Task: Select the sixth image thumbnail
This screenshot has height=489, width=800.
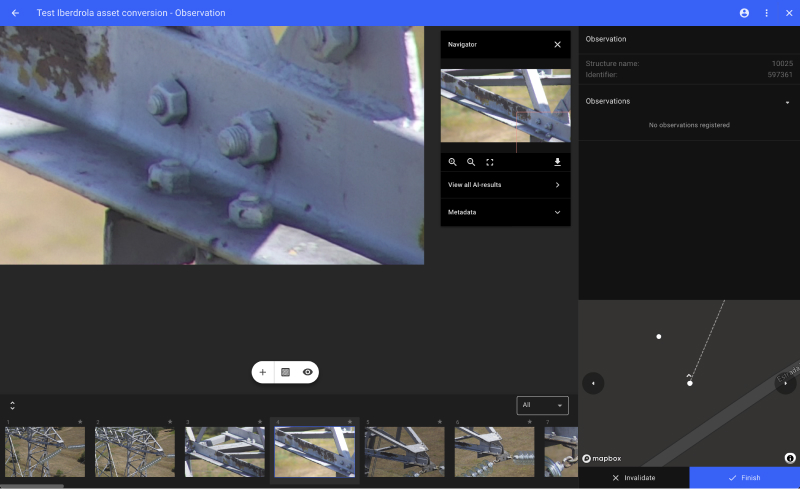Action: click(x=494, y=452)
